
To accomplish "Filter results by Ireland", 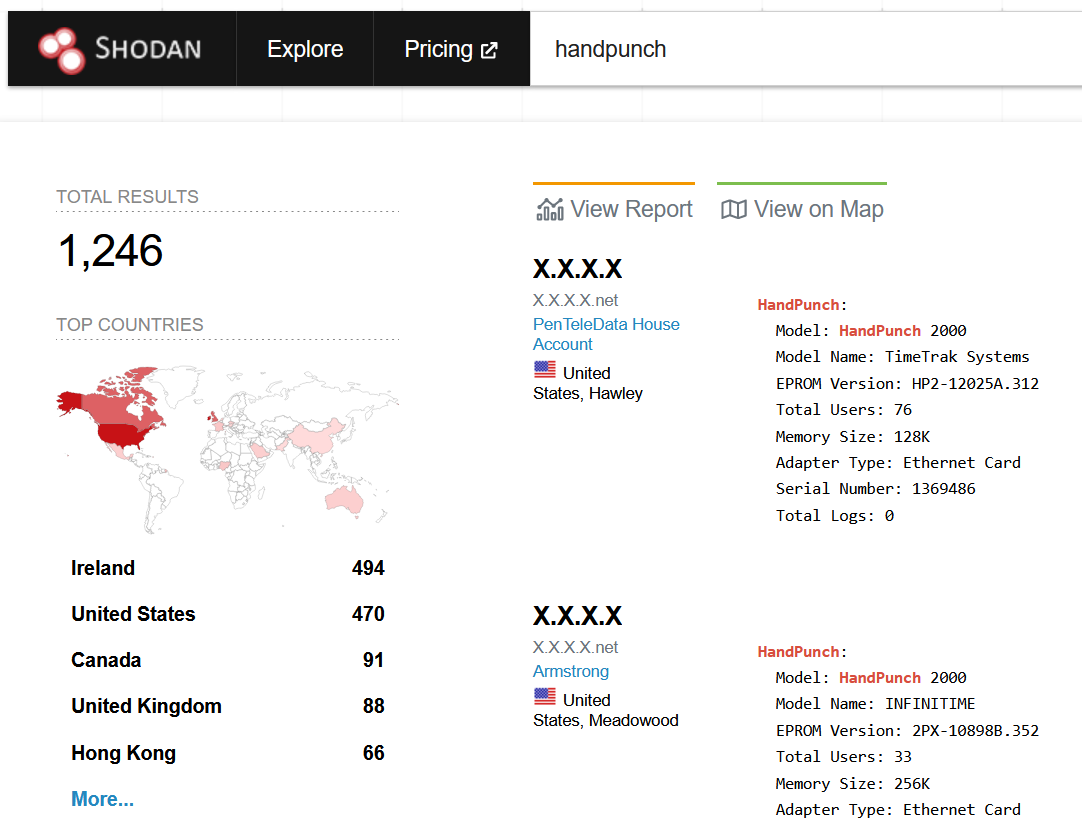I will [103, 568].
